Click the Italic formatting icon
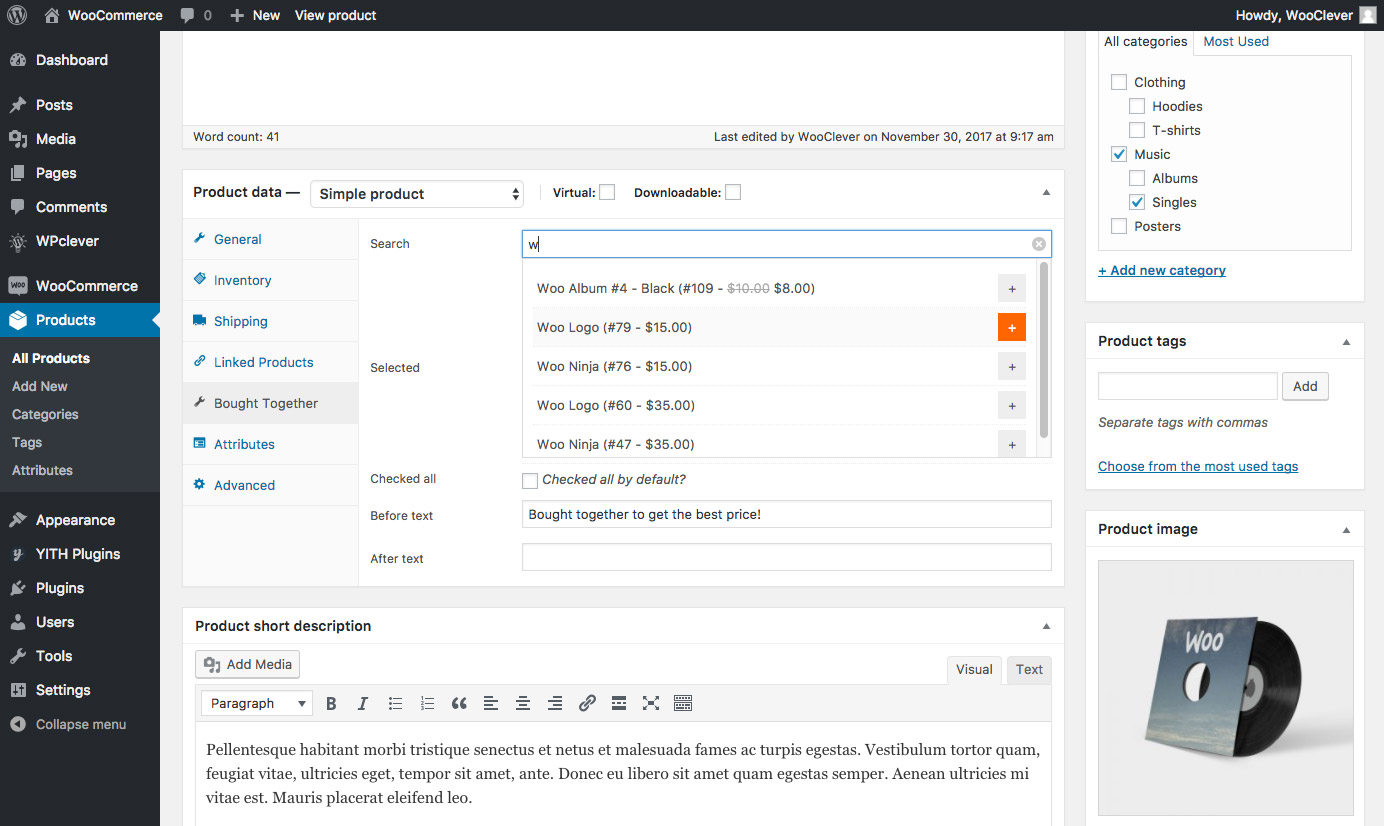This screenshot has height=826, width=1384. click(363, 704)
